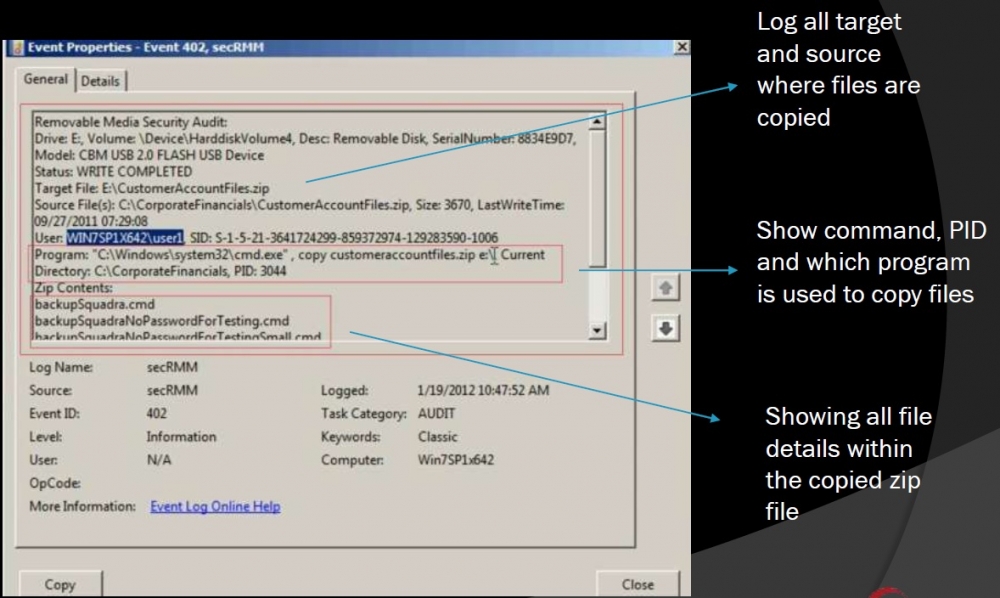This screenshot has height=598, width=1000.
Task: Click the User value N/A
Action: click(159, 460)
